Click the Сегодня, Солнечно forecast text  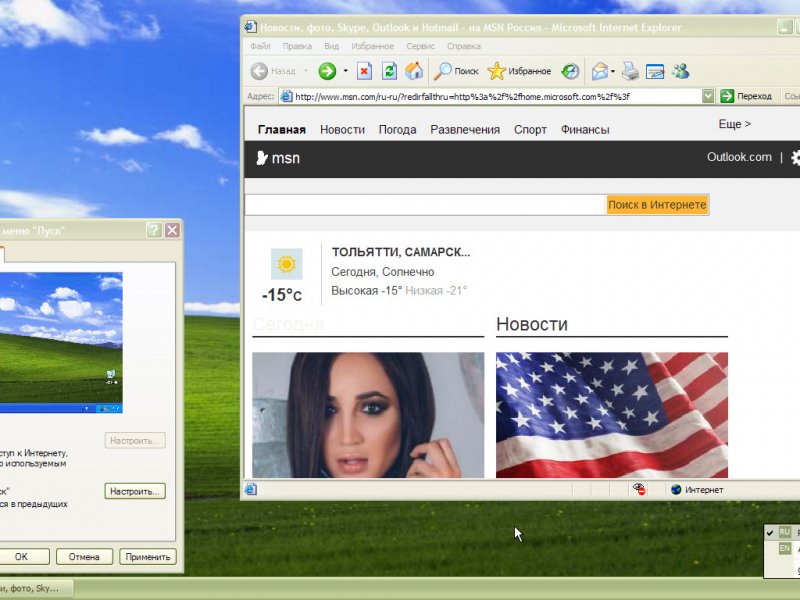383,272
